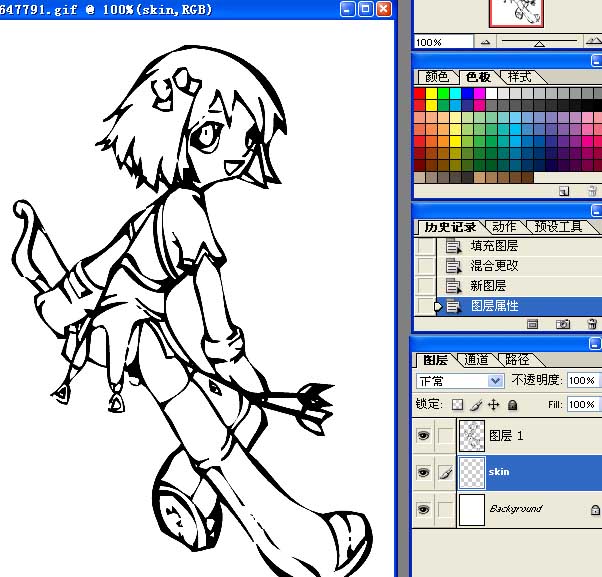
Task: Toggle link box for 图层 1
Action: click(445, 436)
